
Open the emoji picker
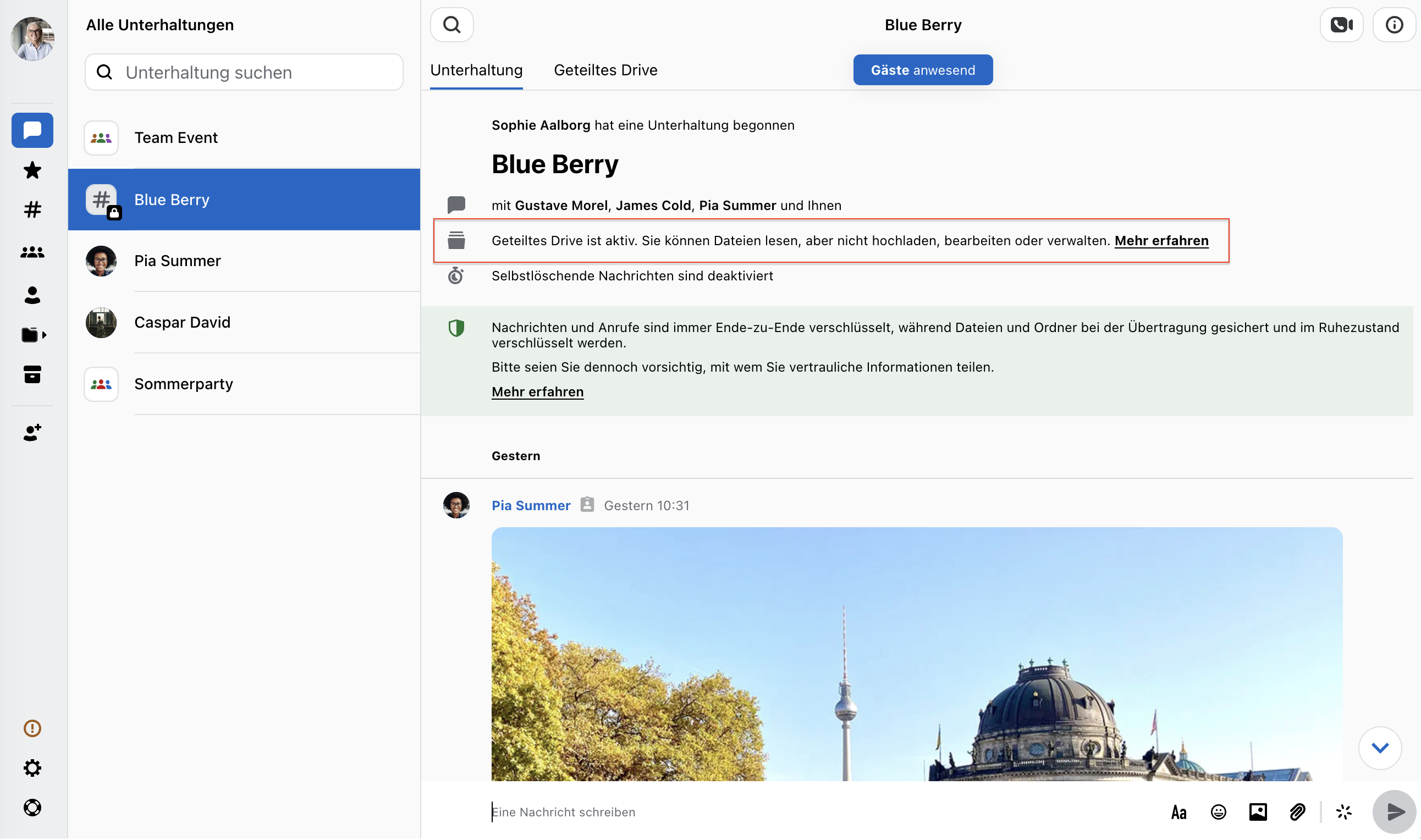1218,814
